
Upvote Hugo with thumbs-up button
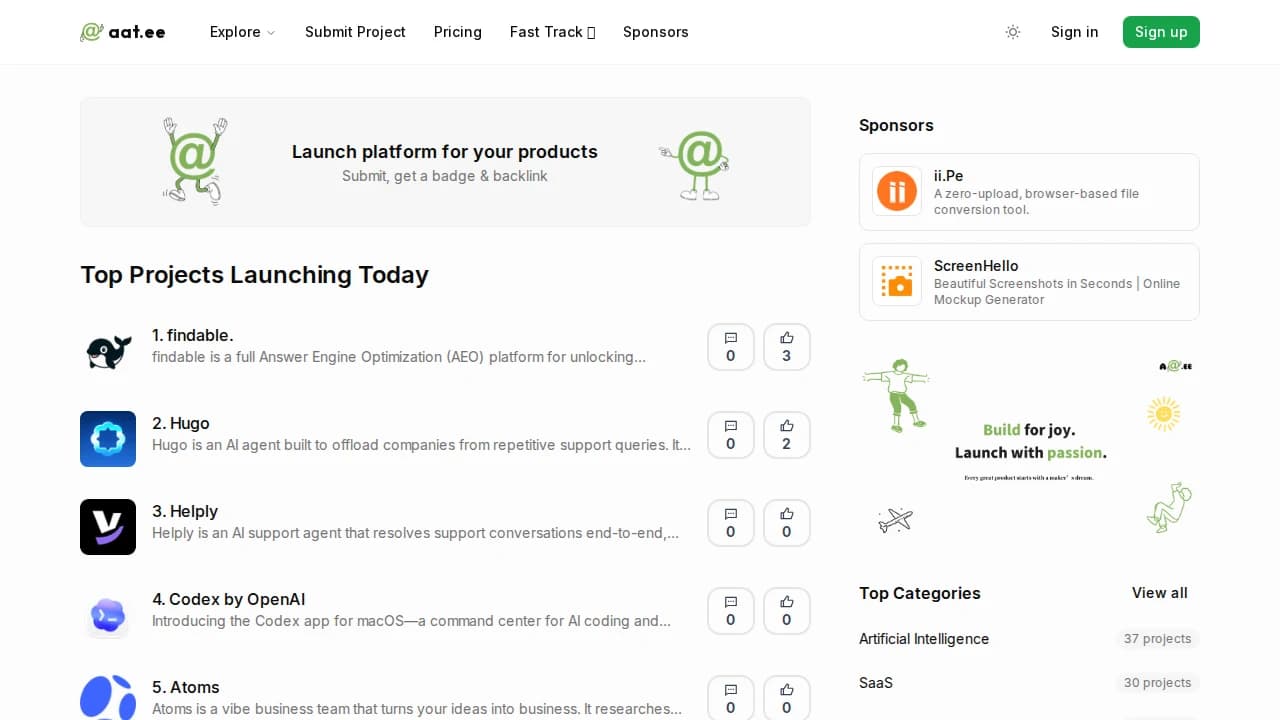click(787, 435)
